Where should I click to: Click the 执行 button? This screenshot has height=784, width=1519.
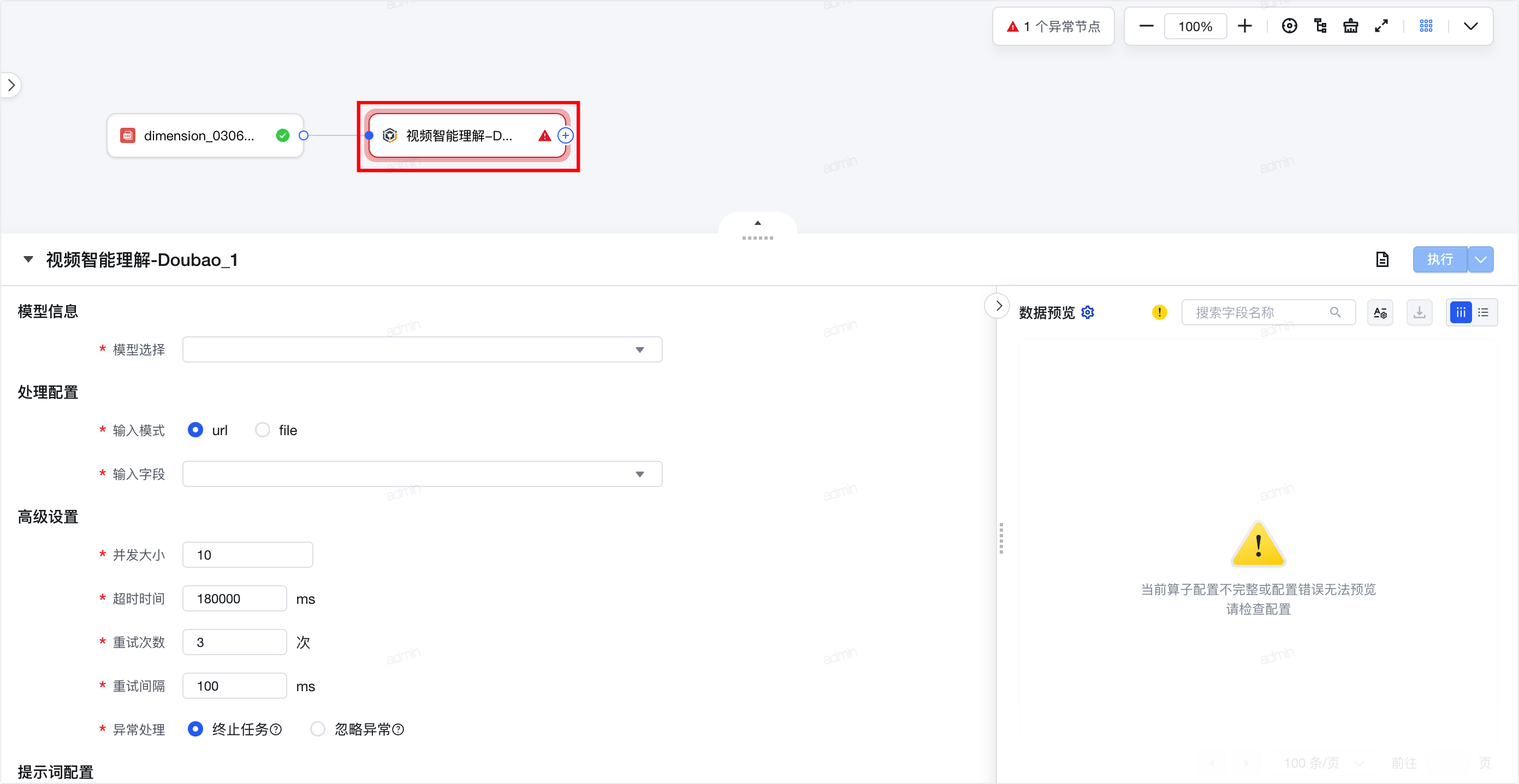(1440, 259)
